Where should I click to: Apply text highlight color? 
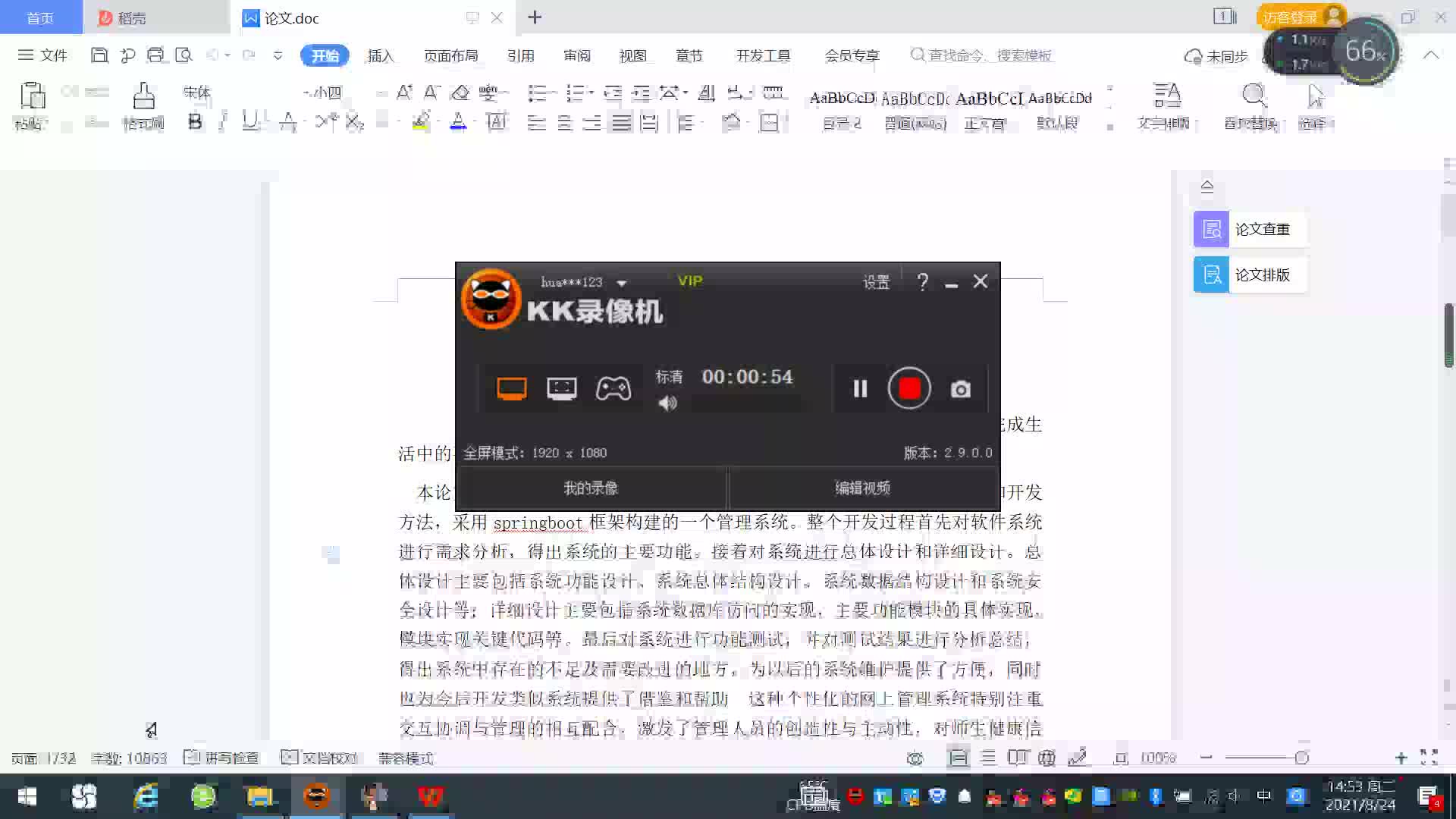coord(421,122)
